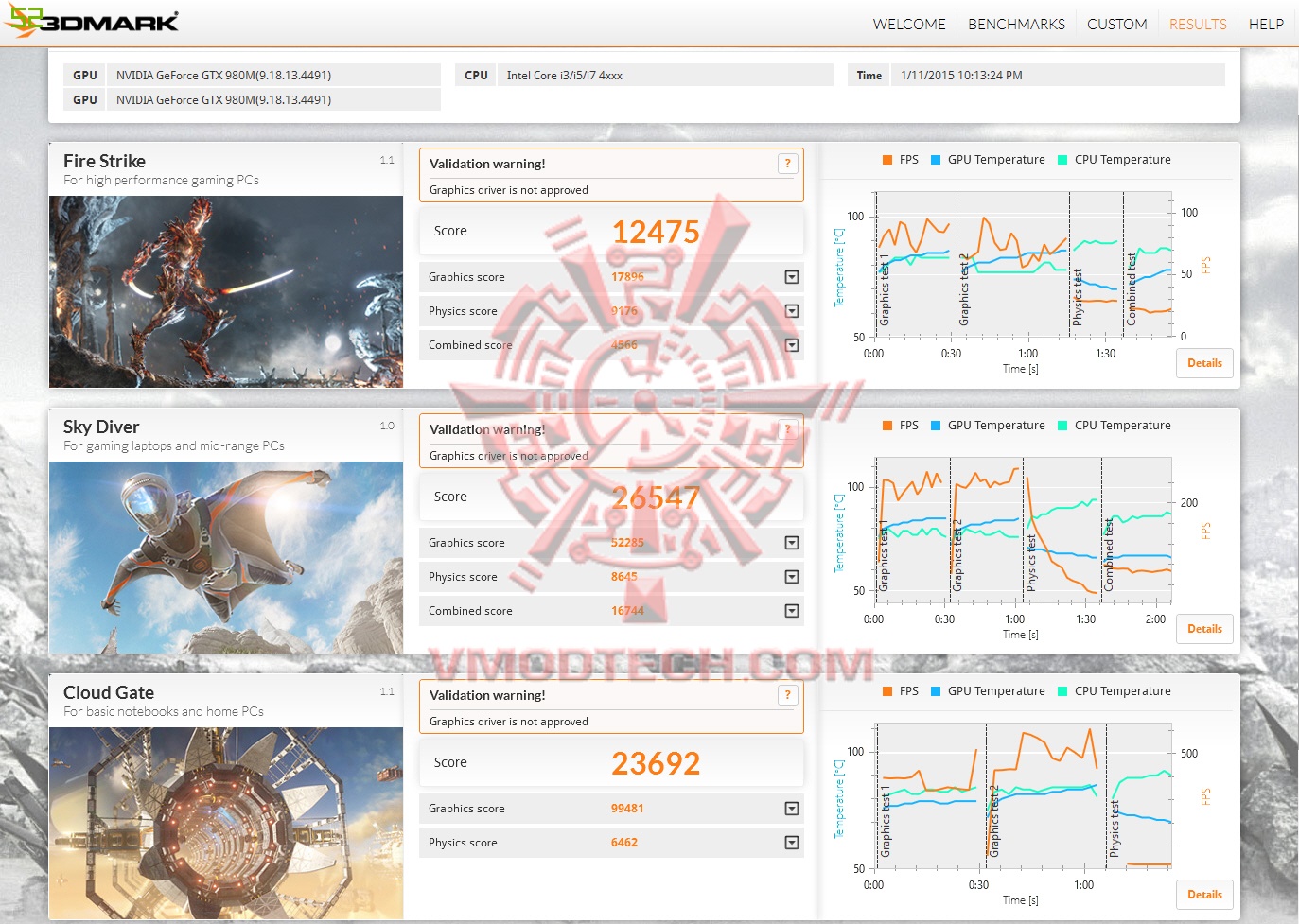
Task: Select the Fire Strike score 12475
Action: 656,232
